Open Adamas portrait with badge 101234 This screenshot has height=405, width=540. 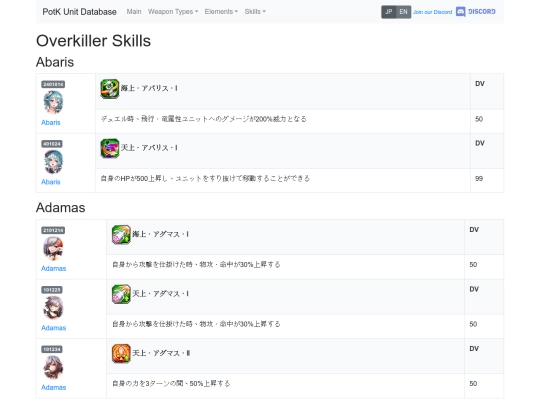pos(53,367)
